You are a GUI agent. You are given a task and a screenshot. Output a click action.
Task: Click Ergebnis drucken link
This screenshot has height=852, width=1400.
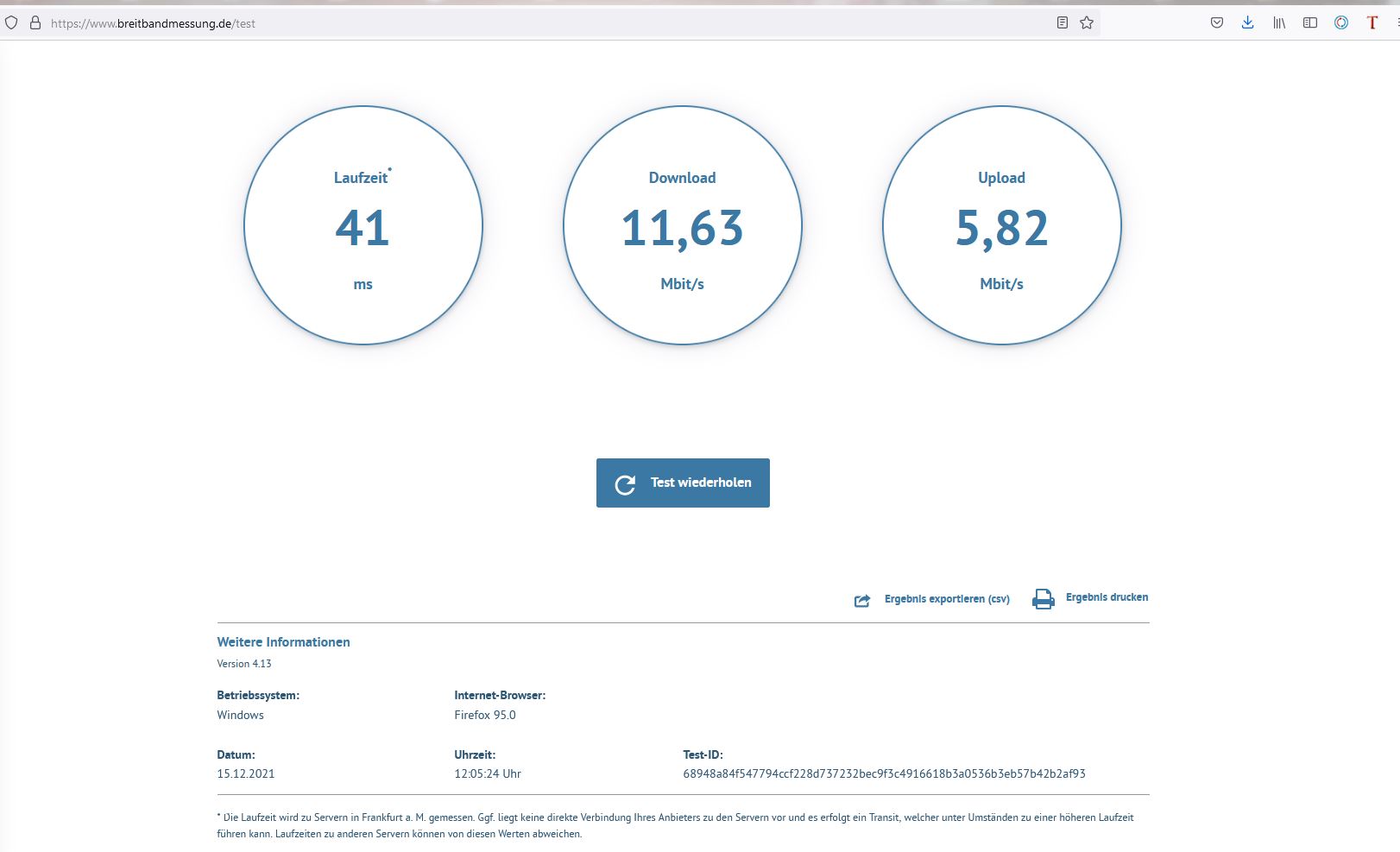click(x=1107, y=597)
